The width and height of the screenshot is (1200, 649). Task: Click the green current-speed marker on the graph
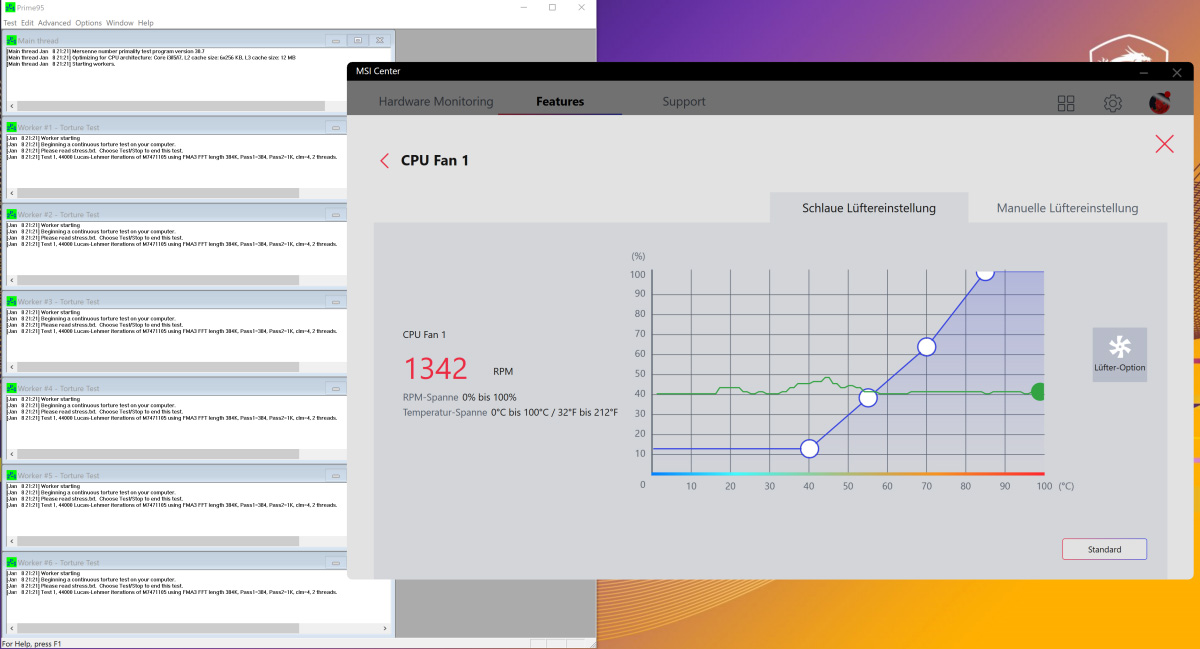pyautogui.click(x=1038, y=392)
